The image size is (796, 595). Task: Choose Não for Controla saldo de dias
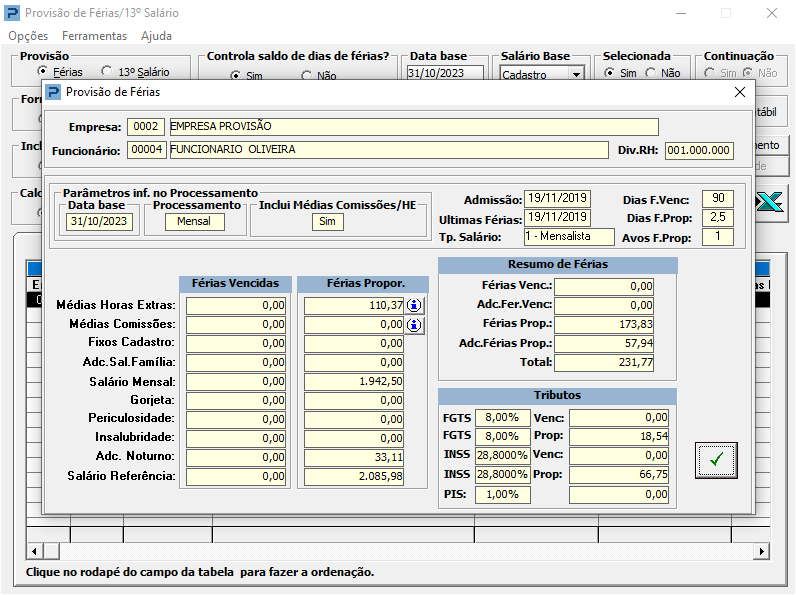(307, 75)
